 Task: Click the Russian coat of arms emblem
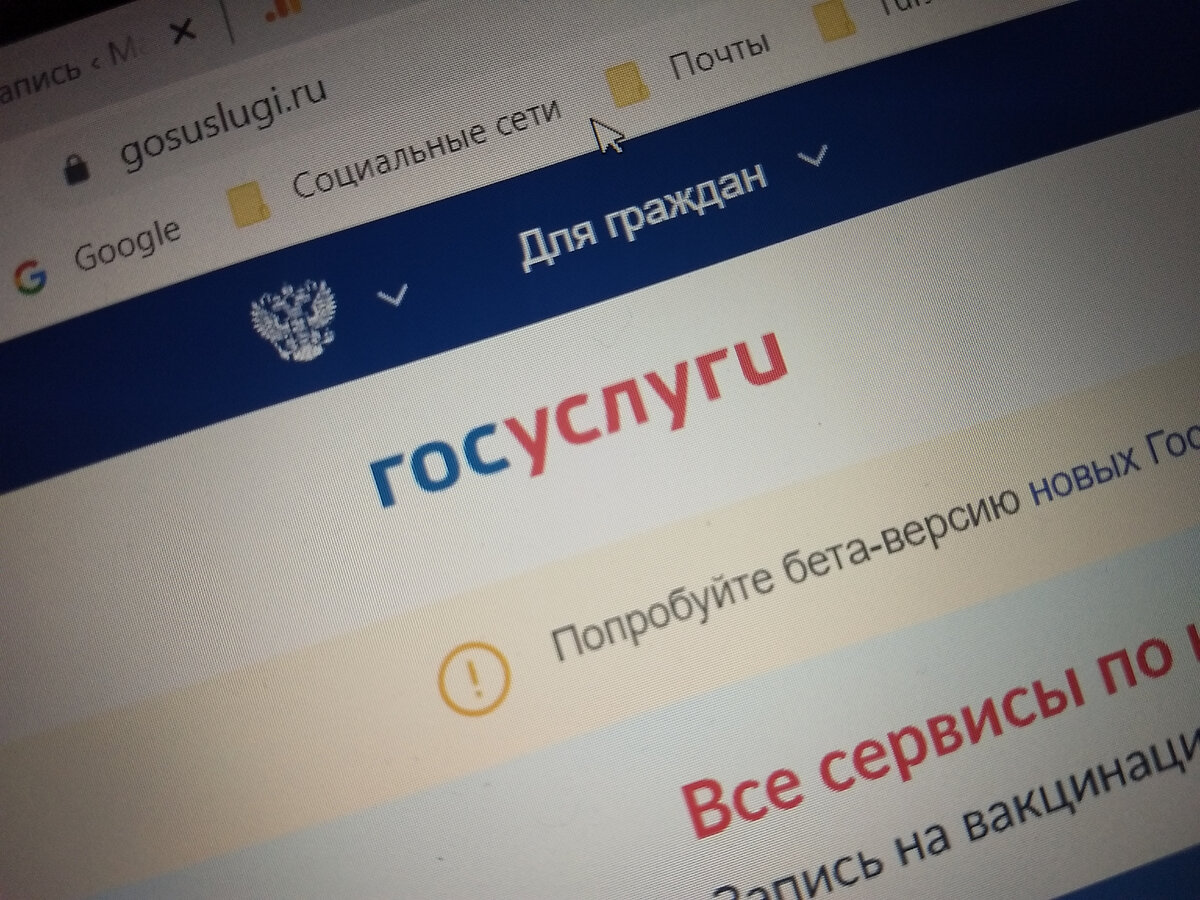click(293, 319)
